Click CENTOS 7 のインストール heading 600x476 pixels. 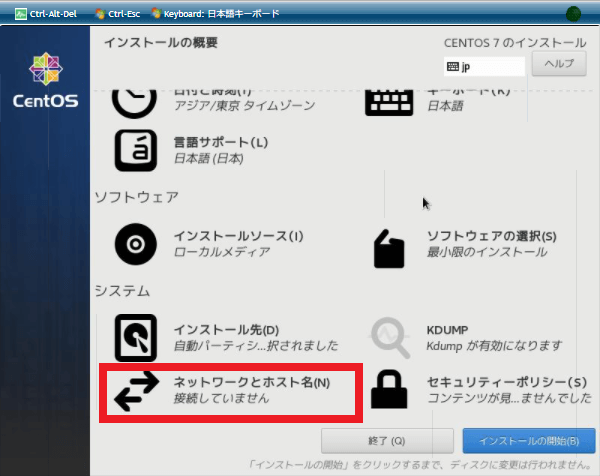pyautogui.click(x=515, y=43)
